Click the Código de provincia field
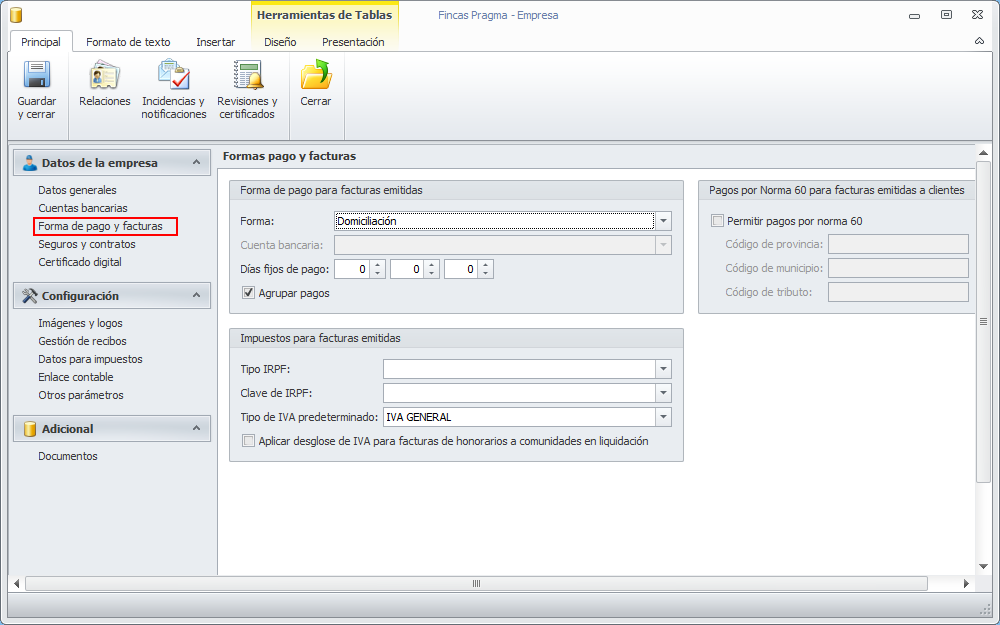 [898, 244]
